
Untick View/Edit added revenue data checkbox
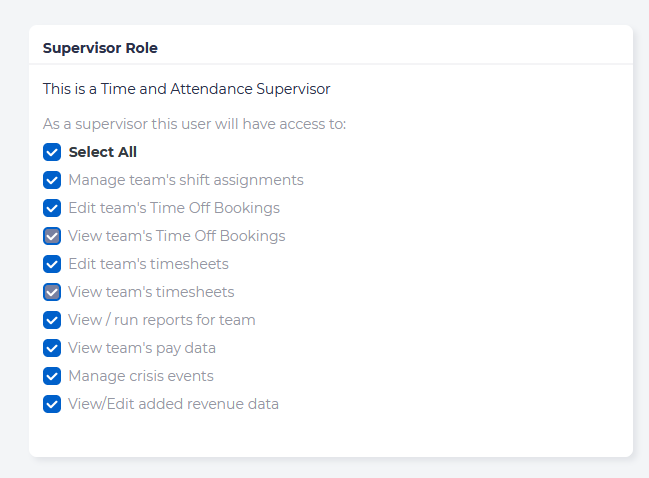click(x=52, y=404)
